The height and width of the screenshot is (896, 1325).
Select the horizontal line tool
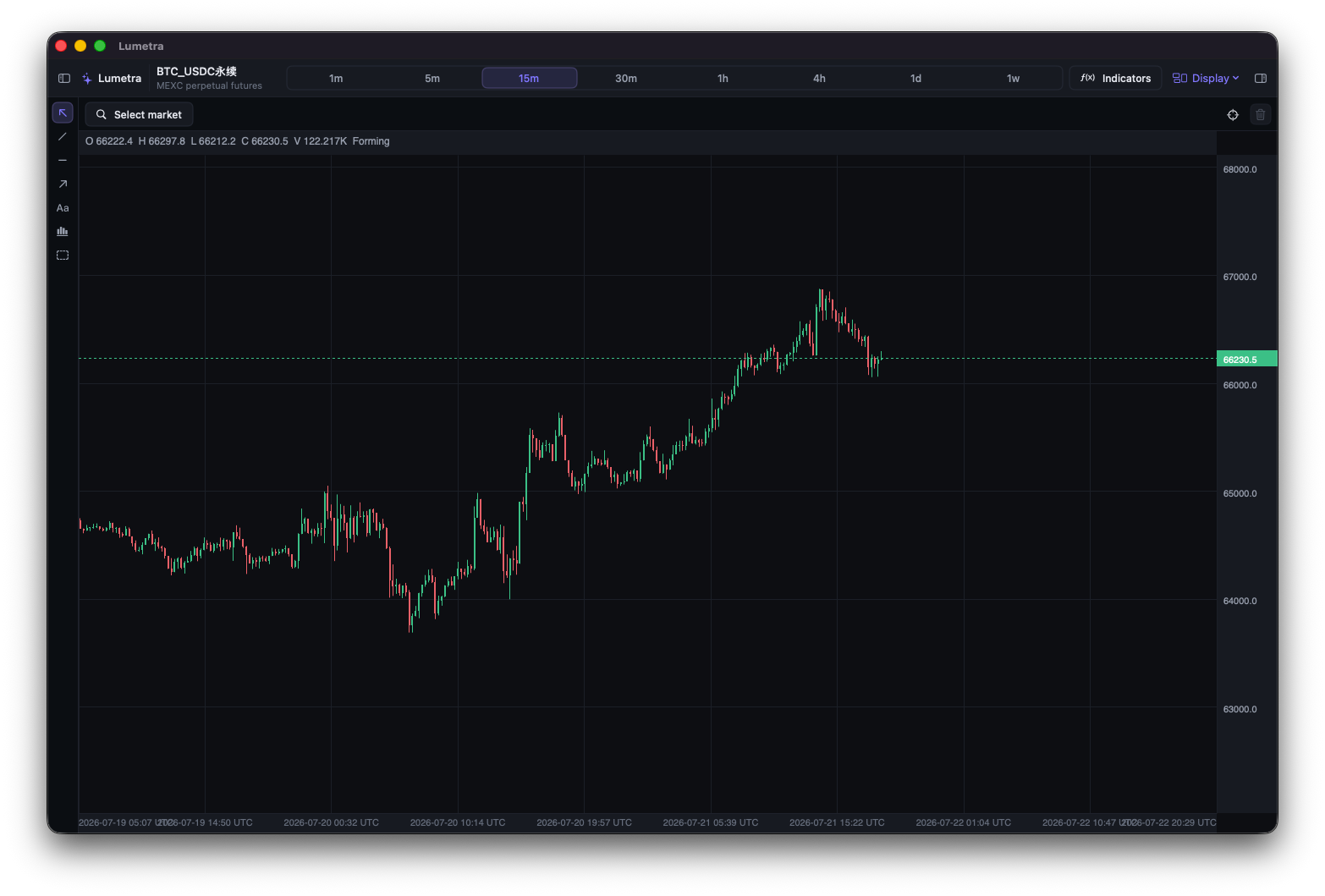63,161
